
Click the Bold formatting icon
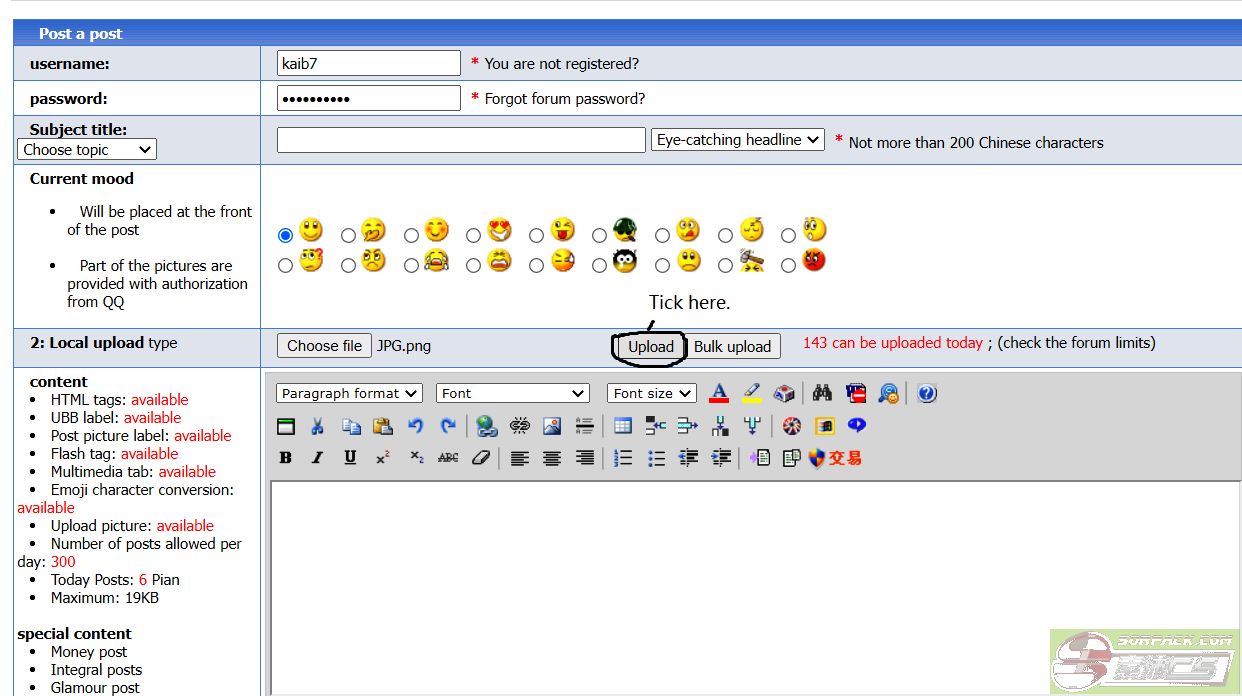pos(286,457)
